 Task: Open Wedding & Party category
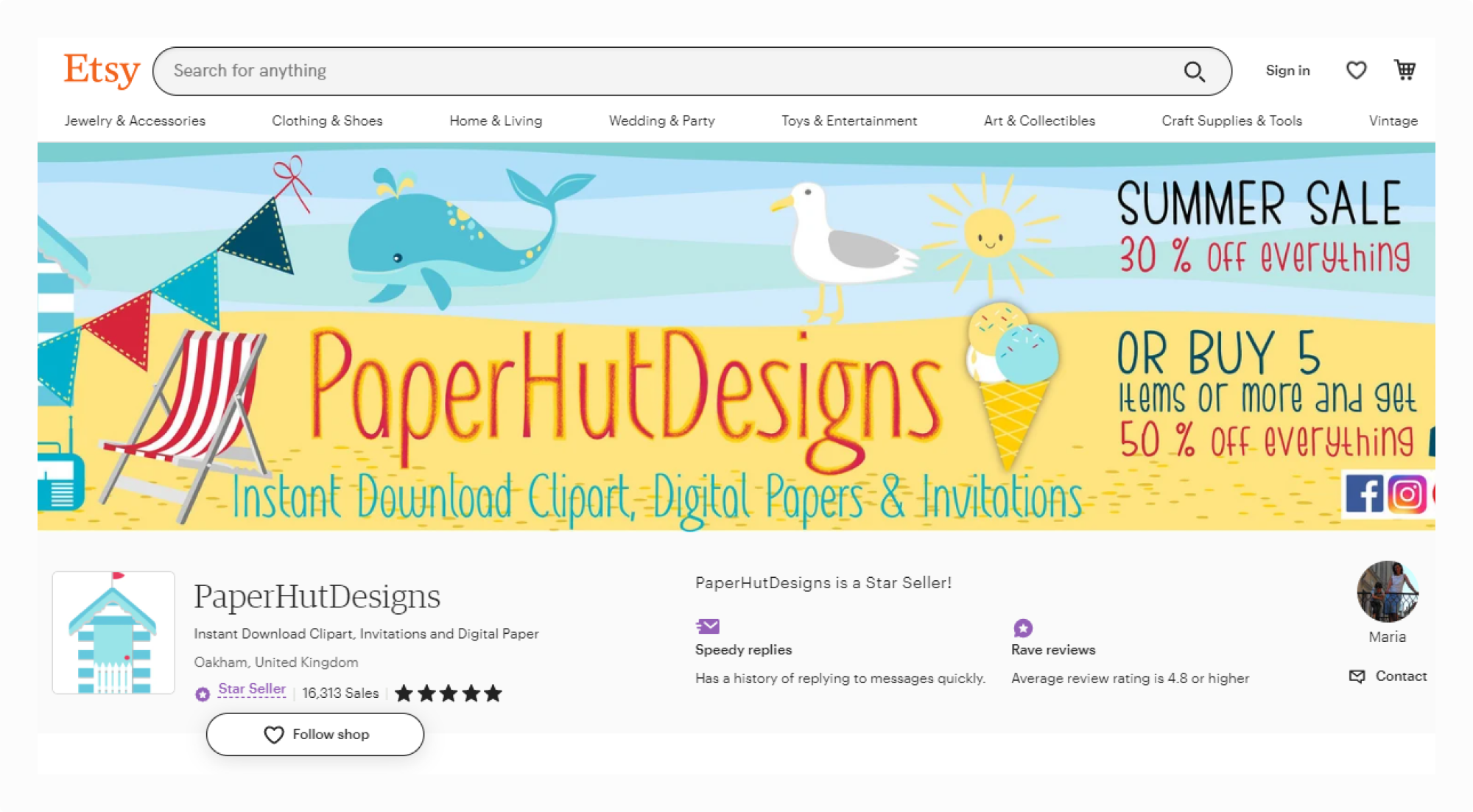coord(661,121)
